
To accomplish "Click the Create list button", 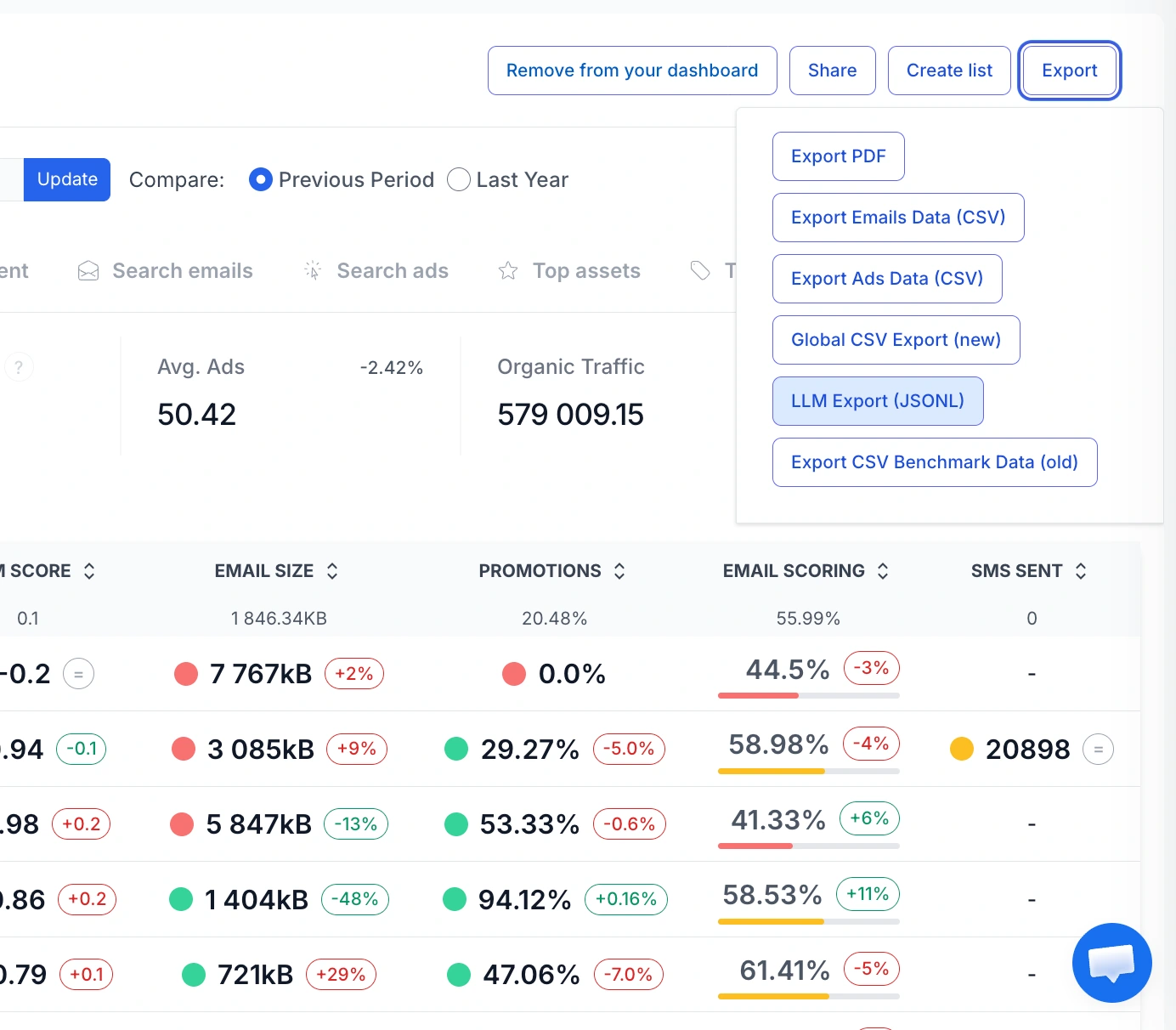I will point(949,71).
